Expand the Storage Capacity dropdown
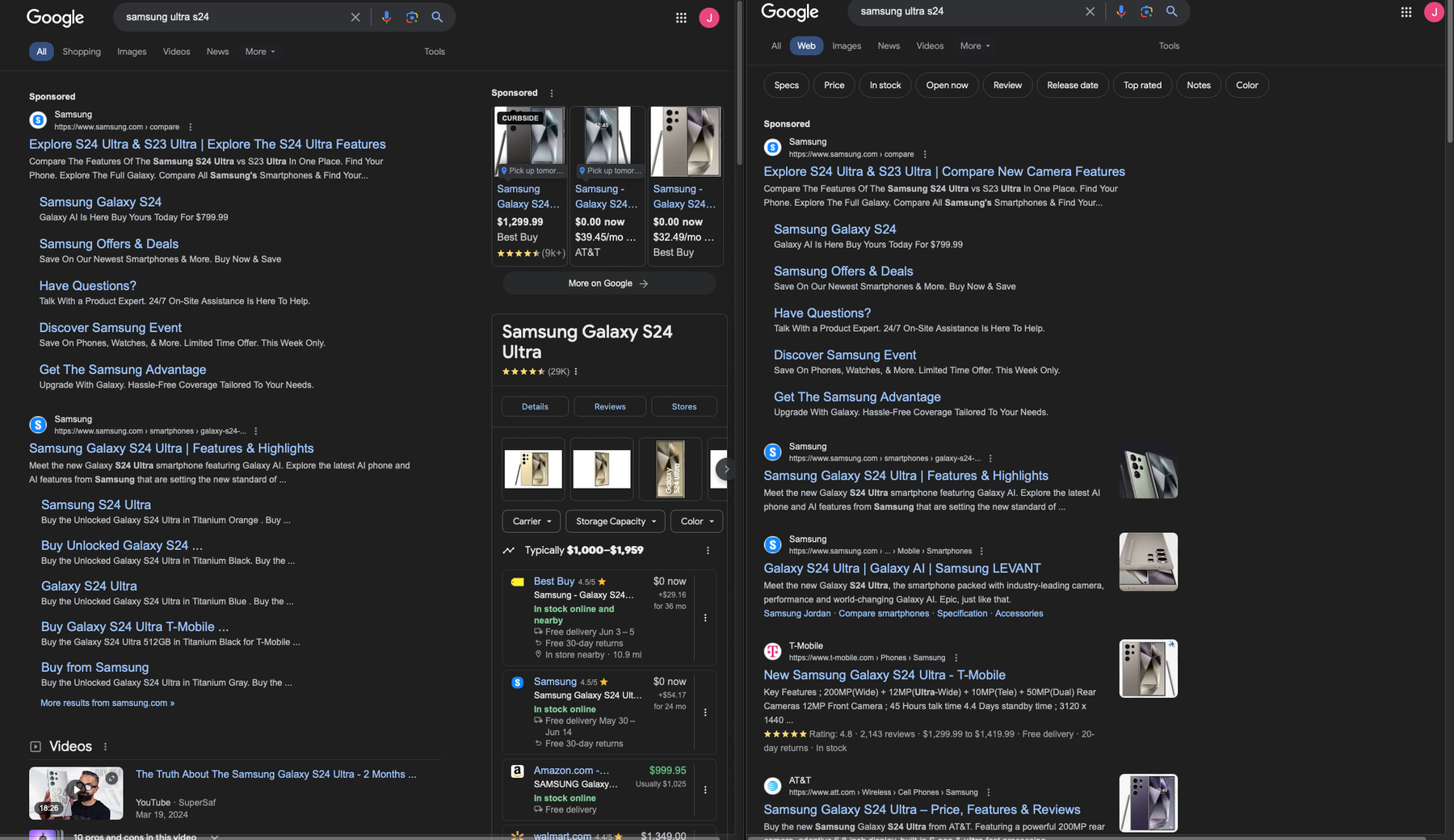 tap(615, 521)
